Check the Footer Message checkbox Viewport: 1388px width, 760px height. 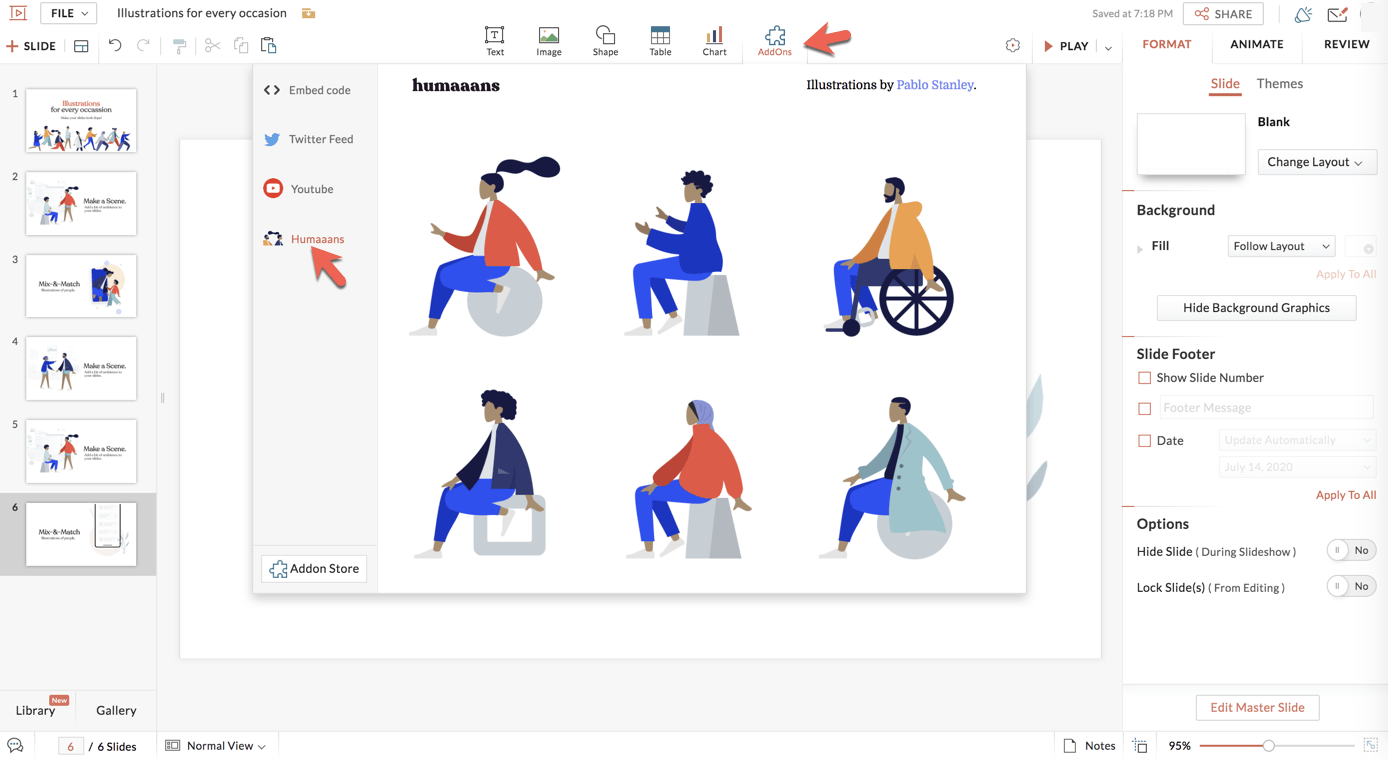coord(1144,408)
